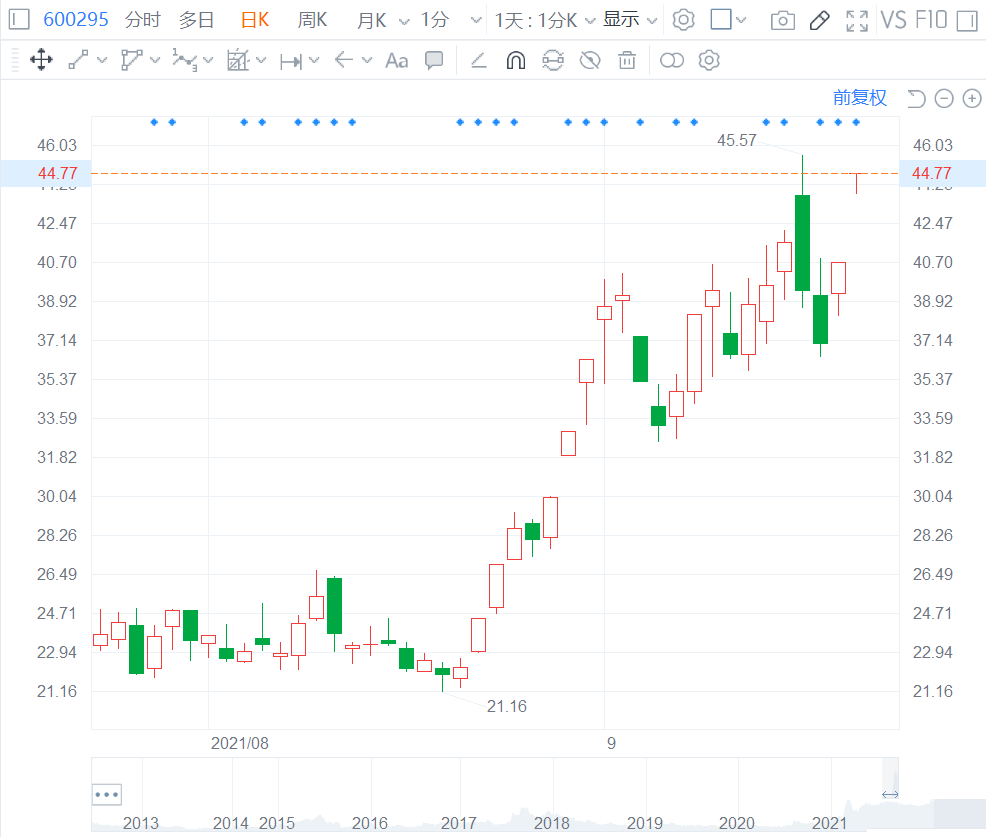
Task: Click the 21.16 low price label
Action: click(507, 706)
